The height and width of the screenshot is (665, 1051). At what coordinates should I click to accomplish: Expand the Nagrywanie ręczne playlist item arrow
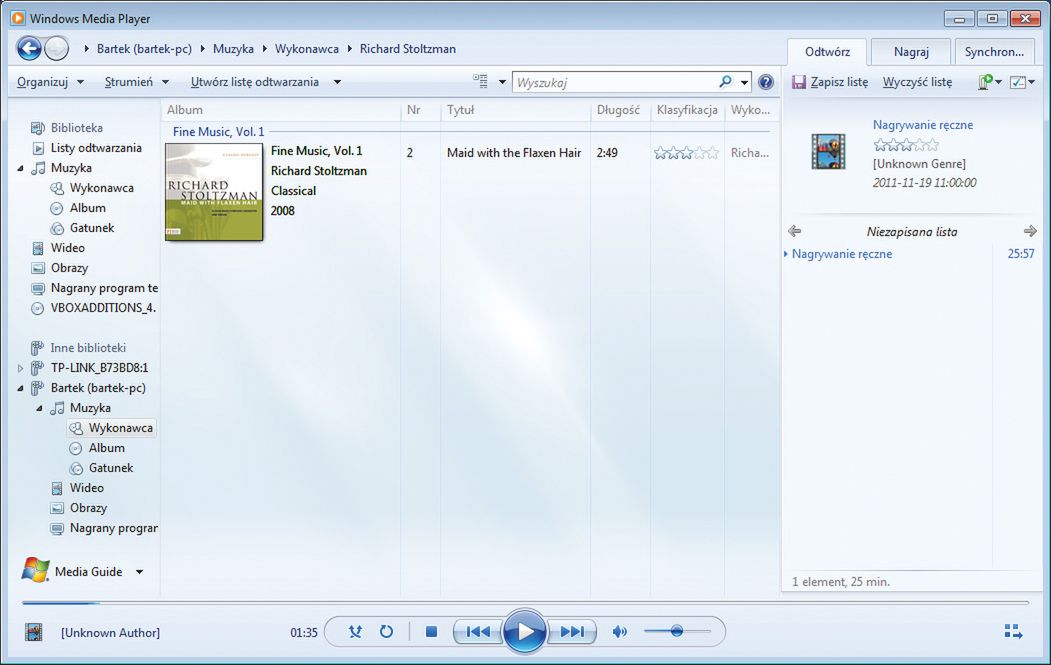tap(786, 254)
